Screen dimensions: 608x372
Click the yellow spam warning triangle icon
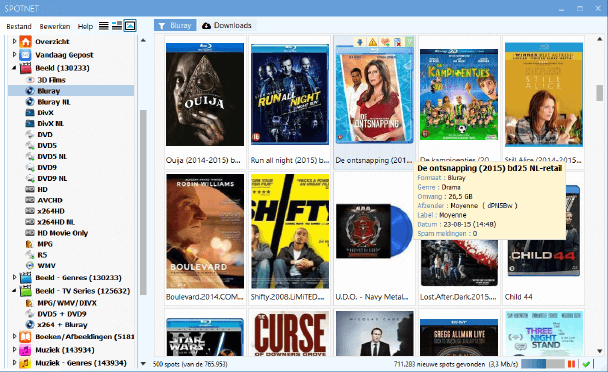point(372,42)
